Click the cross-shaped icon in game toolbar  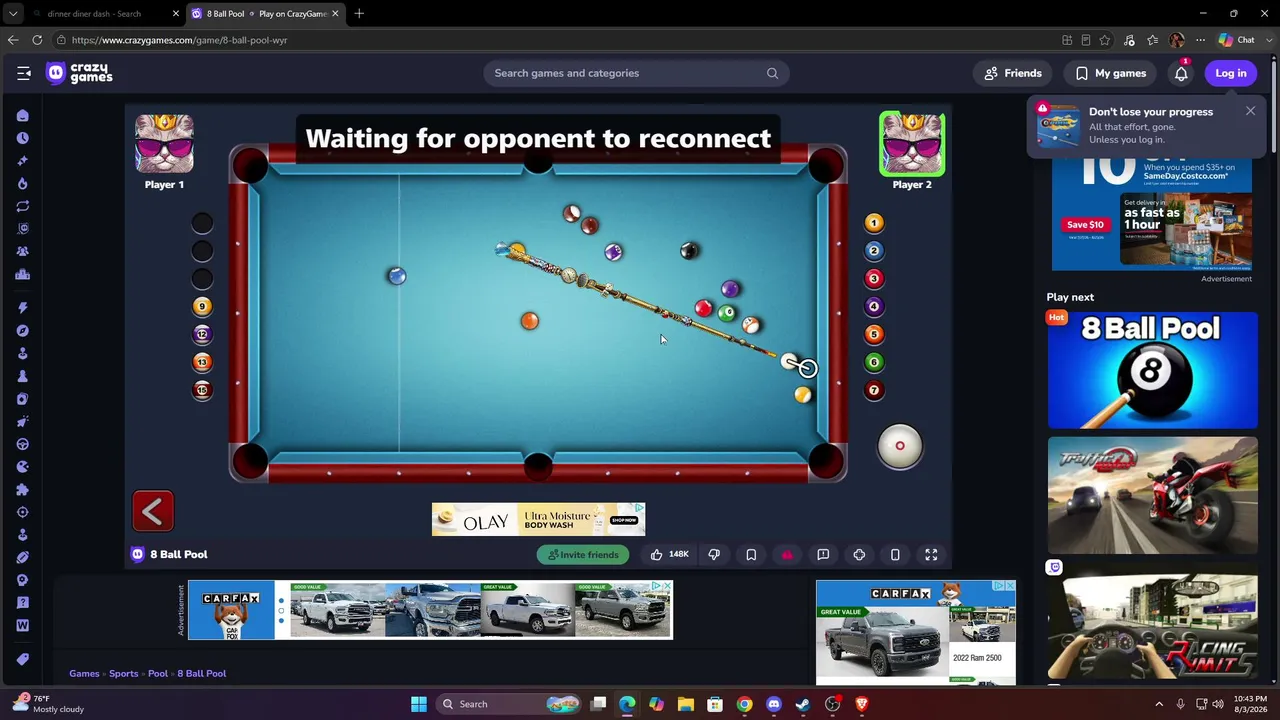pos(859,554)
